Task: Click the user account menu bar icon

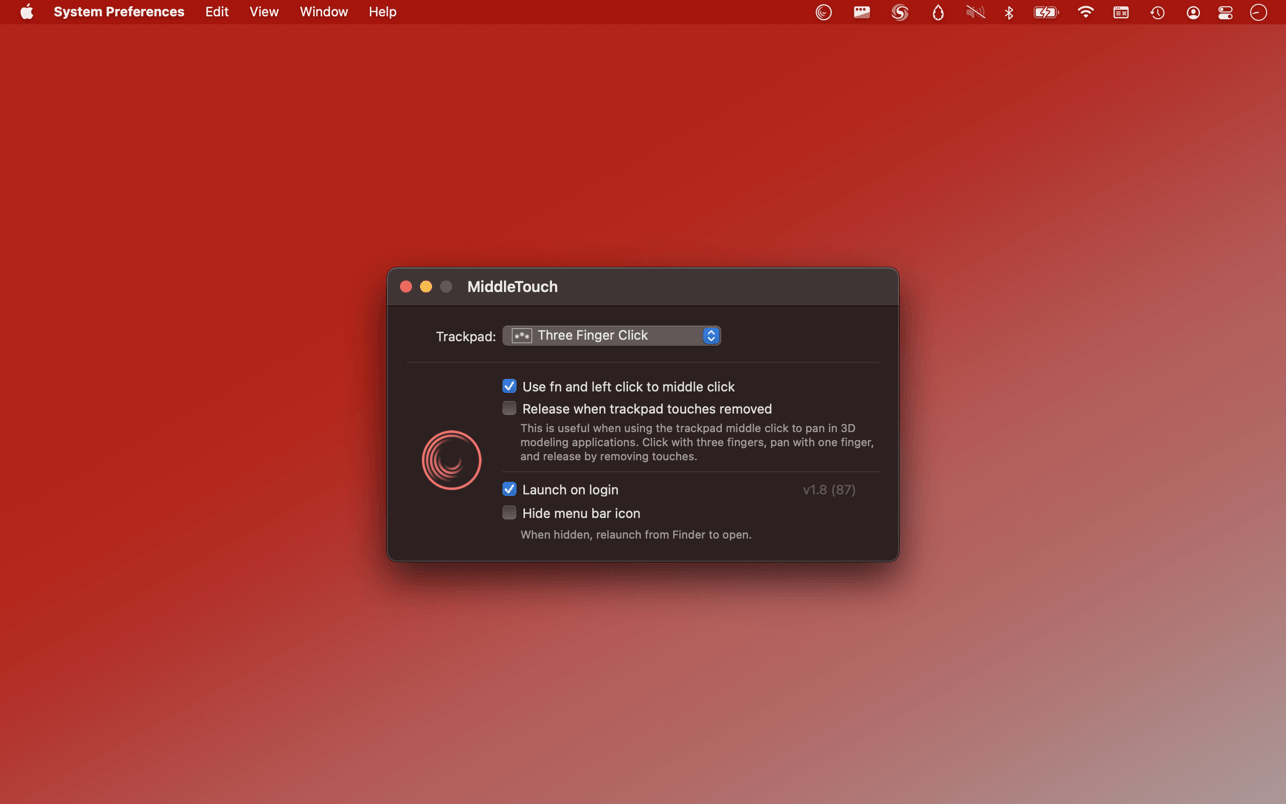Action: coord(1192,12)
